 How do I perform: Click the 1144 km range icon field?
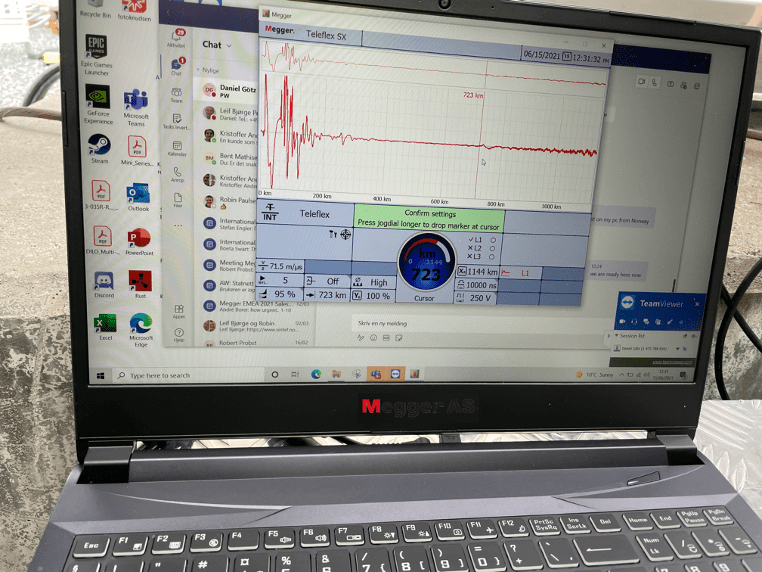point(478,271)
